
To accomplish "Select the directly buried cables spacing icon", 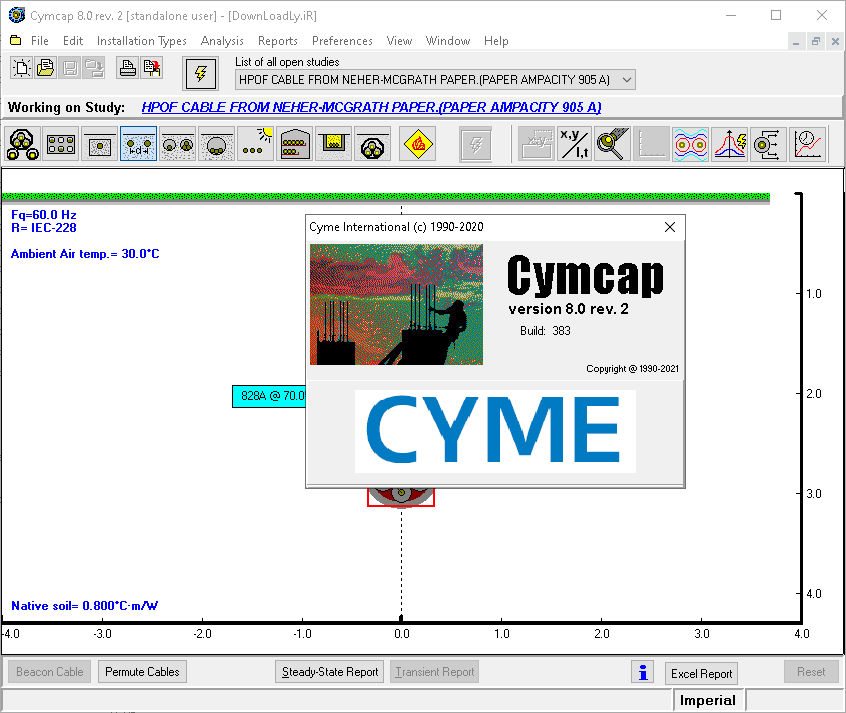I will (139, 144).
